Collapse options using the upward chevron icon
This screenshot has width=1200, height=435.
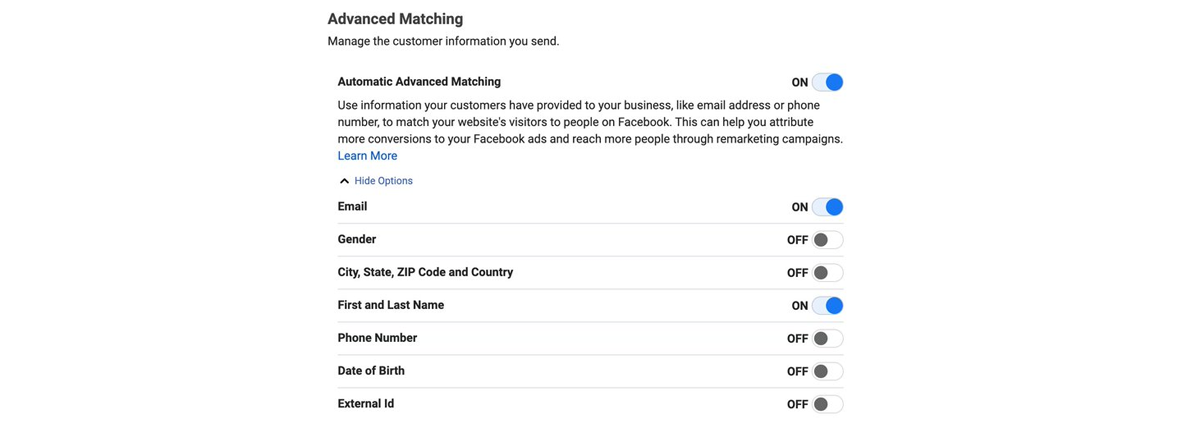(x=344, y=181)
